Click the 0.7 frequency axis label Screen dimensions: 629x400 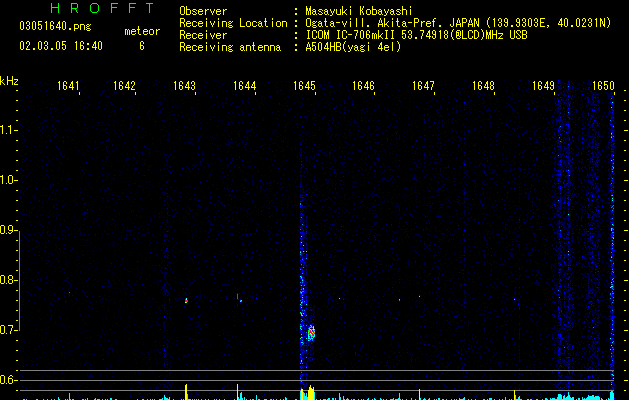point(8,330)
